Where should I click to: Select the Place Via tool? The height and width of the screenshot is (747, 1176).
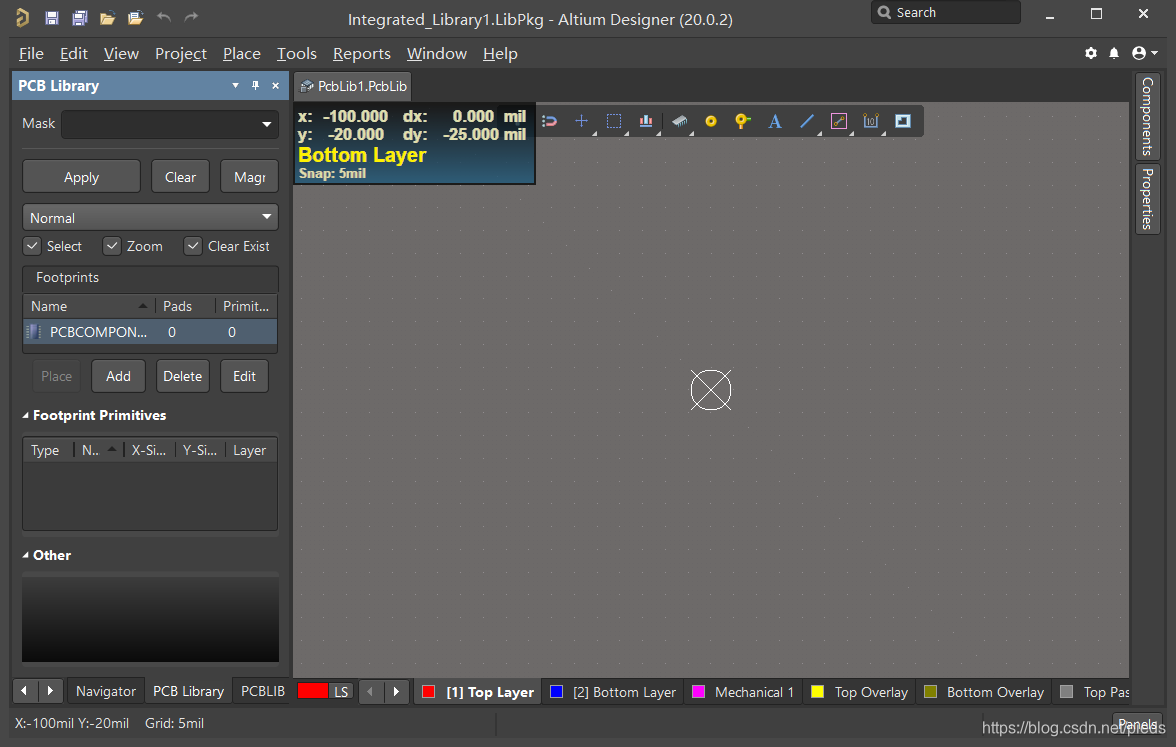point(742,121)
